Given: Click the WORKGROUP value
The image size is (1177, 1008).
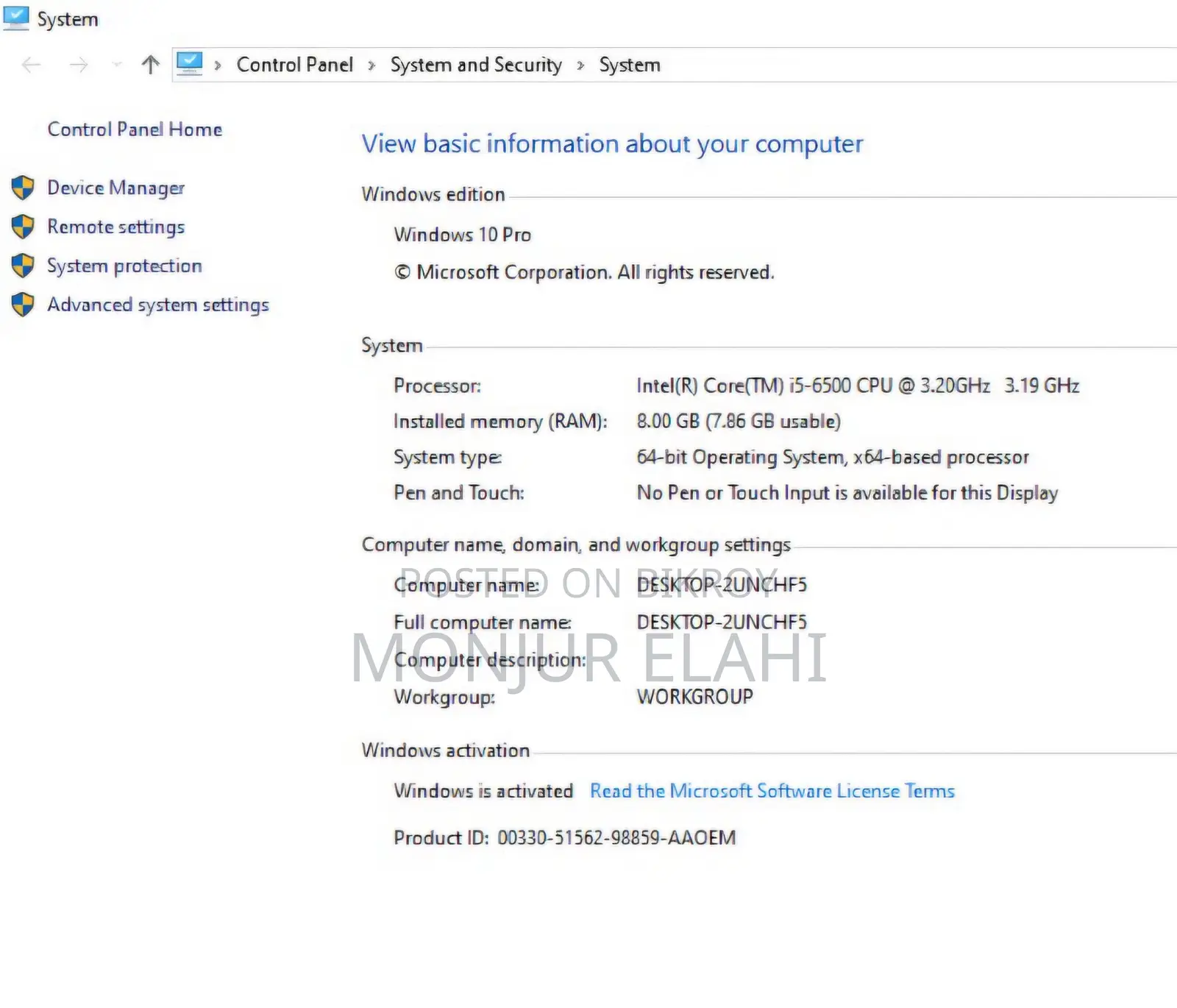Looking at the screenshot, I should click(x=695, y=697).
